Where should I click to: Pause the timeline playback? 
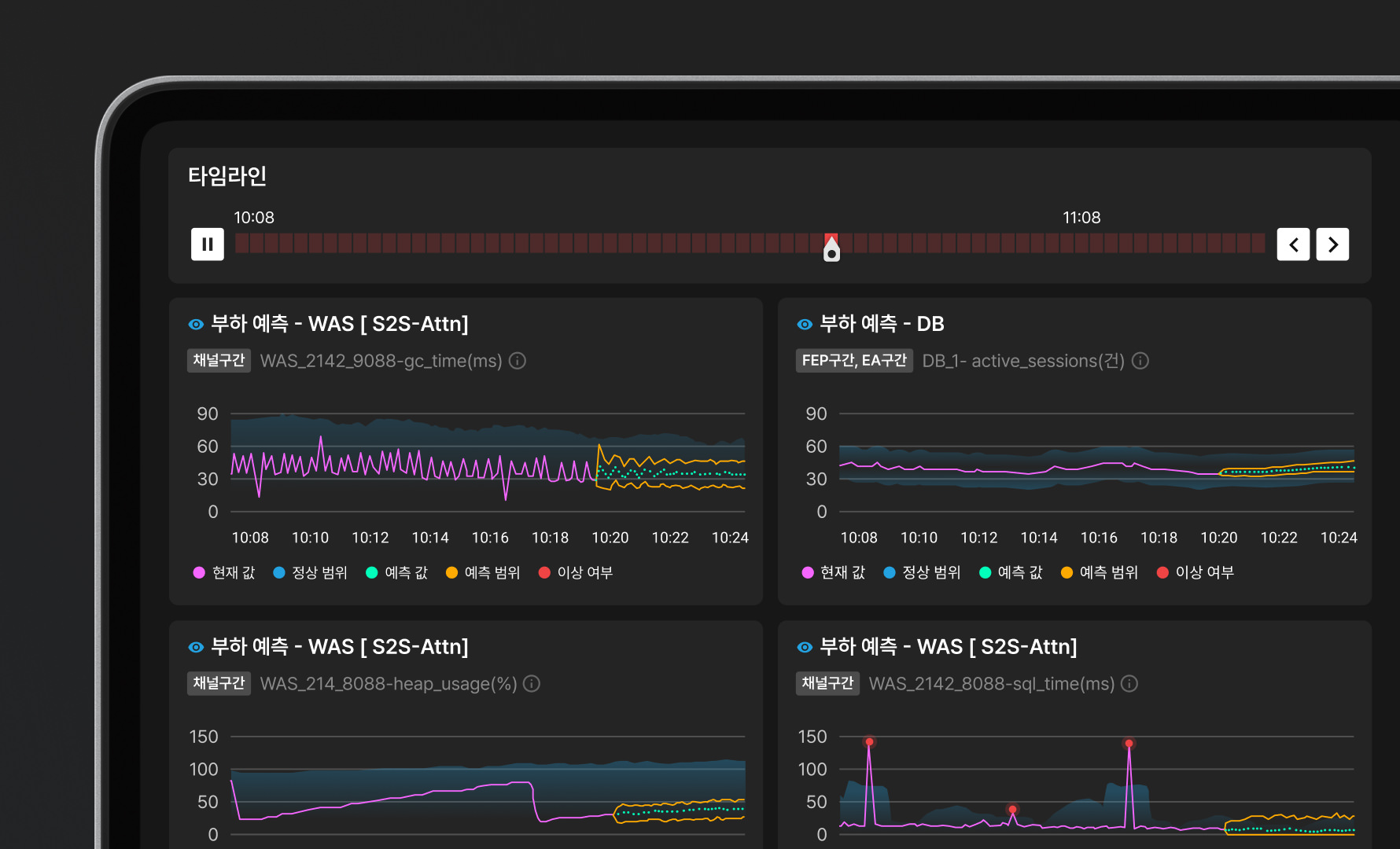(x=208, y=244)
